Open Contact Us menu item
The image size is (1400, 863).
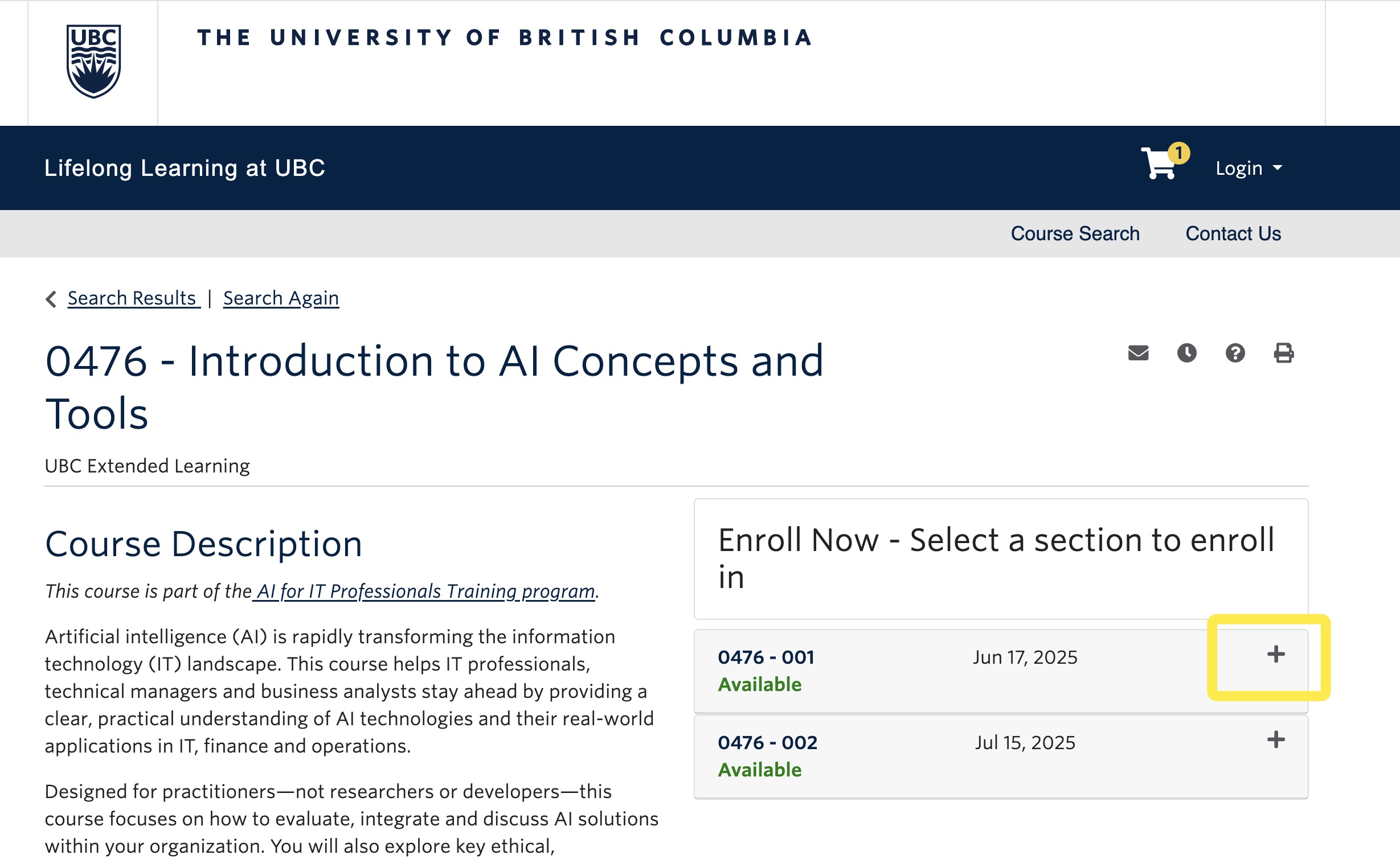(1233, 233)
